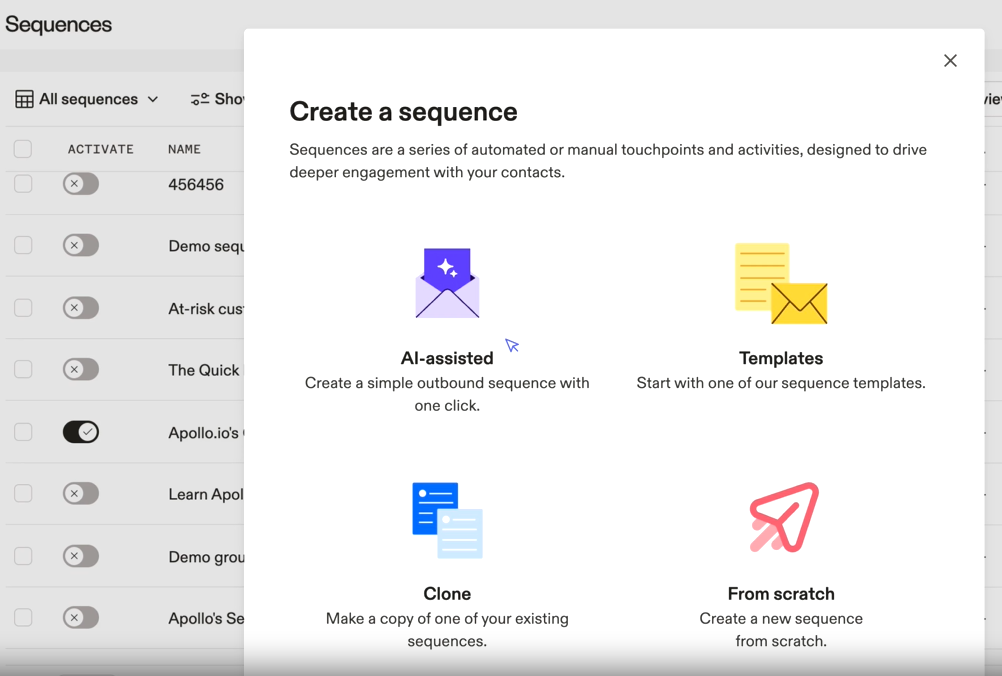Screen dimensions: 1002x676
Task: Click the Sho filter options button
Action: tap(217, 99)
